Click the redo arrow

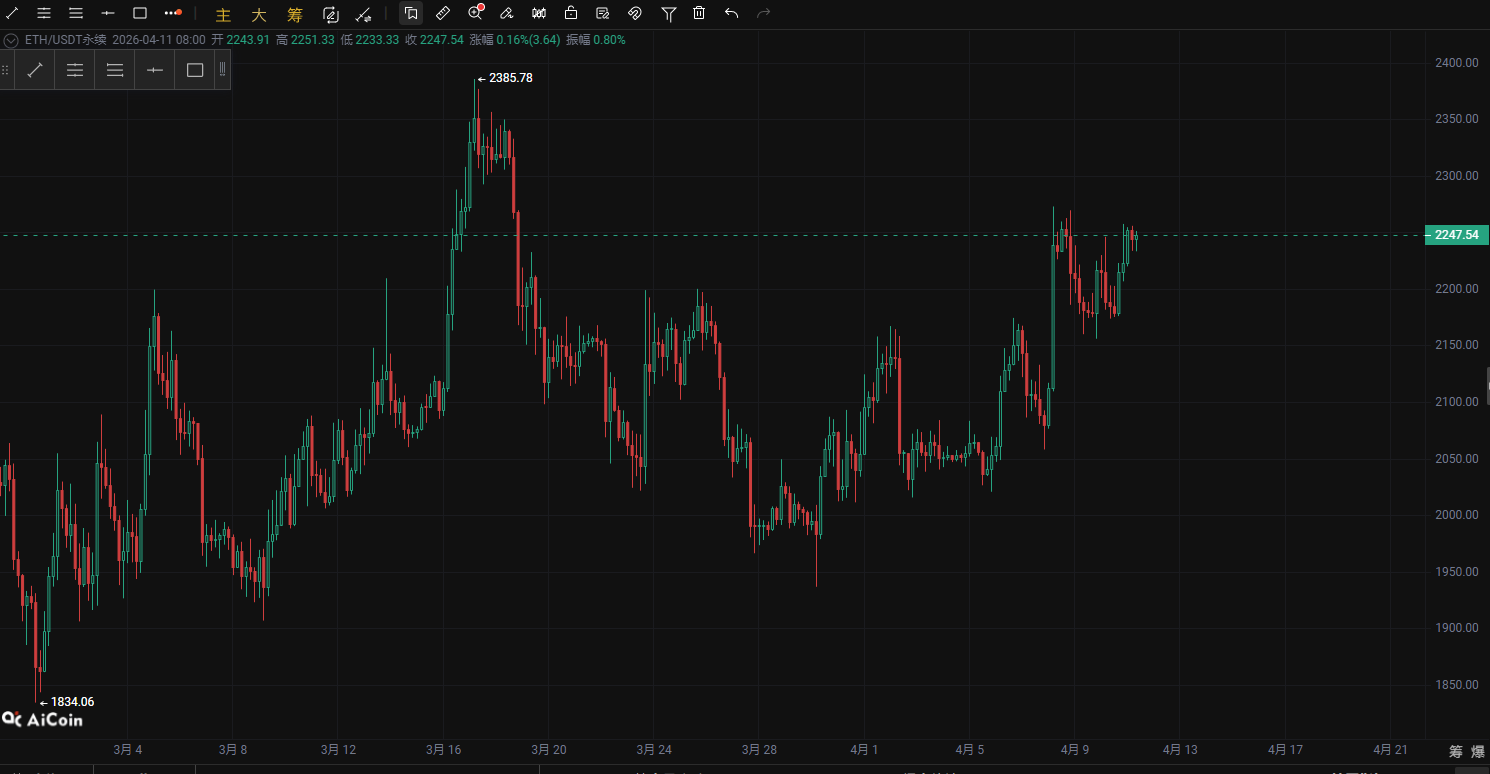(764, 13)
